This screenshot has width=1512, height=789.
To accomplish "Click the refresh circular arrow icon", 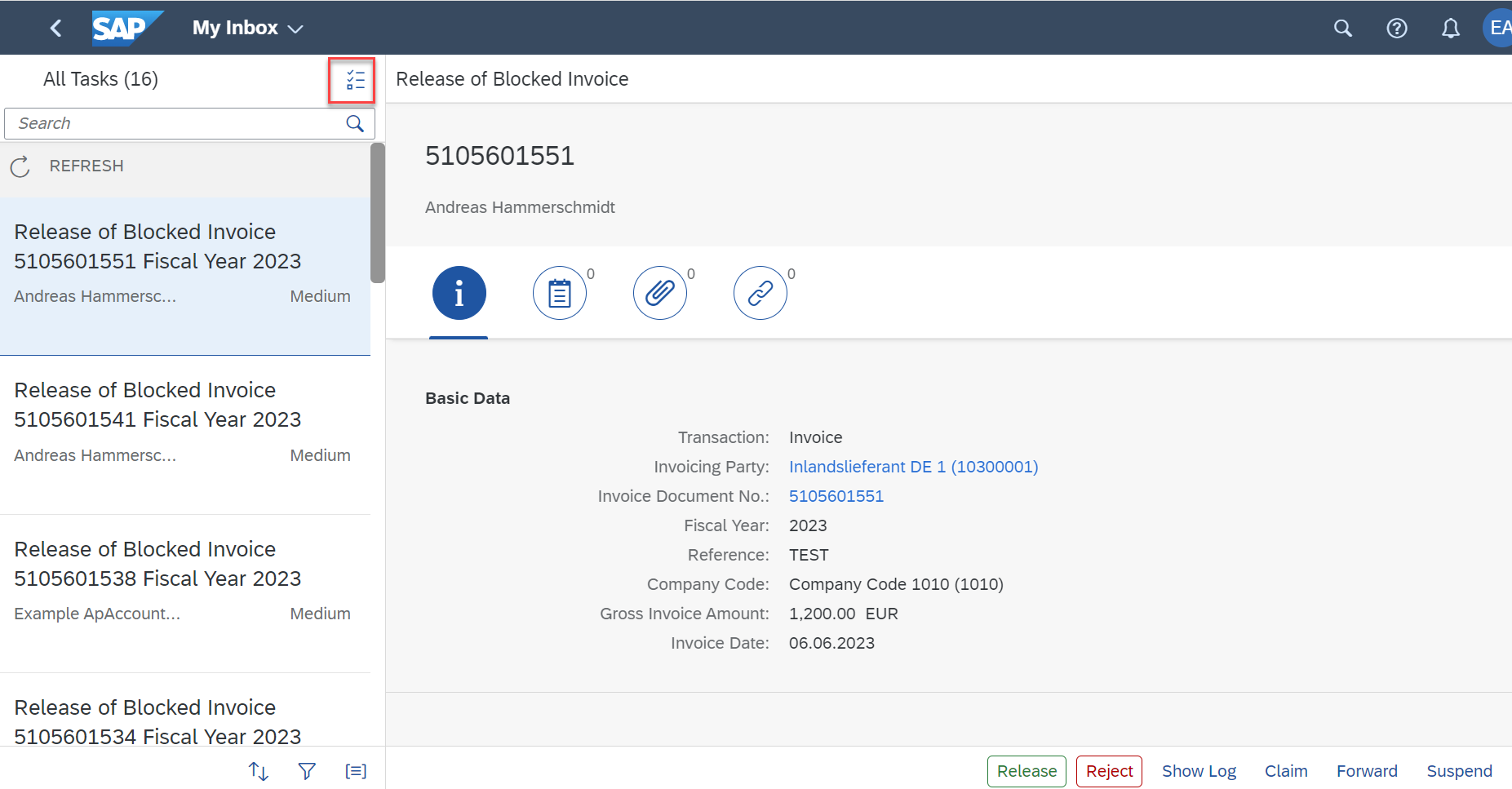I will 20,166.
